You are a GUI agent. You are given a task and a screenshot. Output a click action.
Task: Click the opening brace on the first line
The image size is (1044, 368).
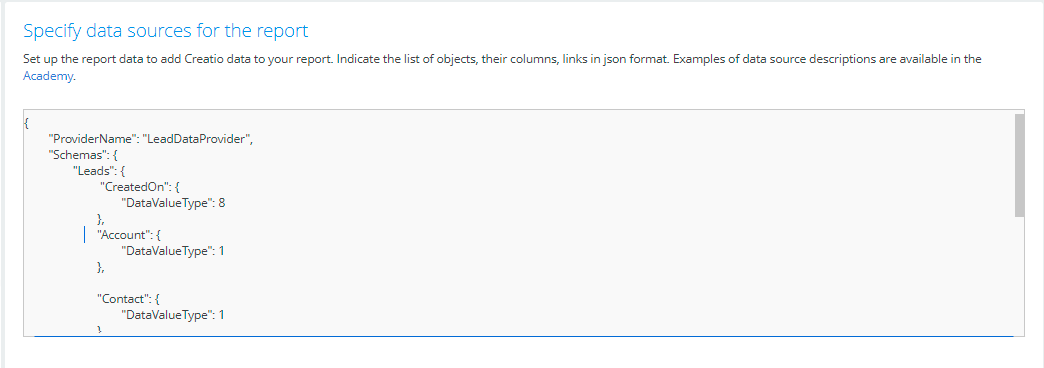click(26, 123)
